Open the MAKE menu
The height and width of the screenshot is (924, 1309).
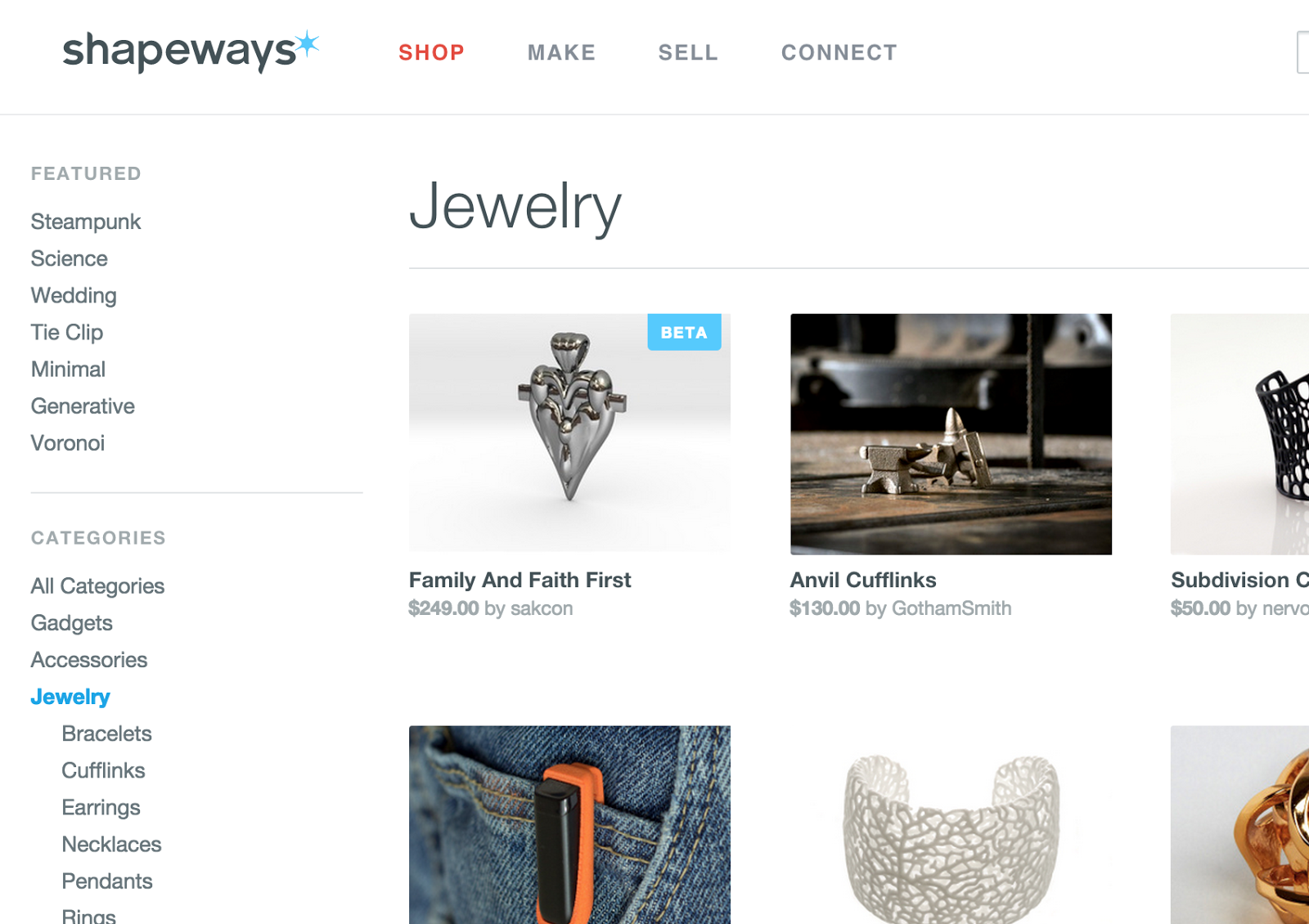pos(562,53)
